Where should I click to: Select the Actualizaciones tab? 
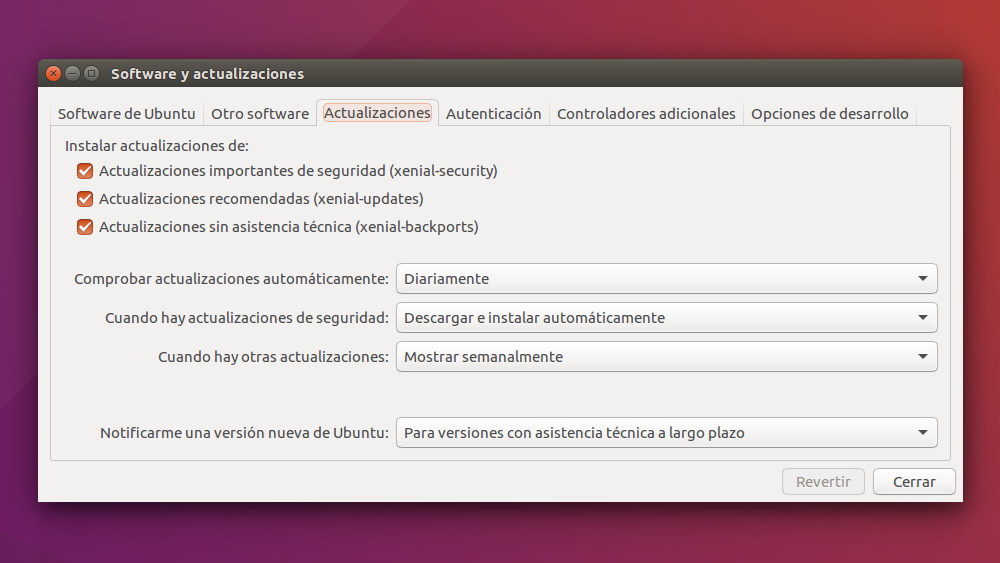(x=377, y=113)
